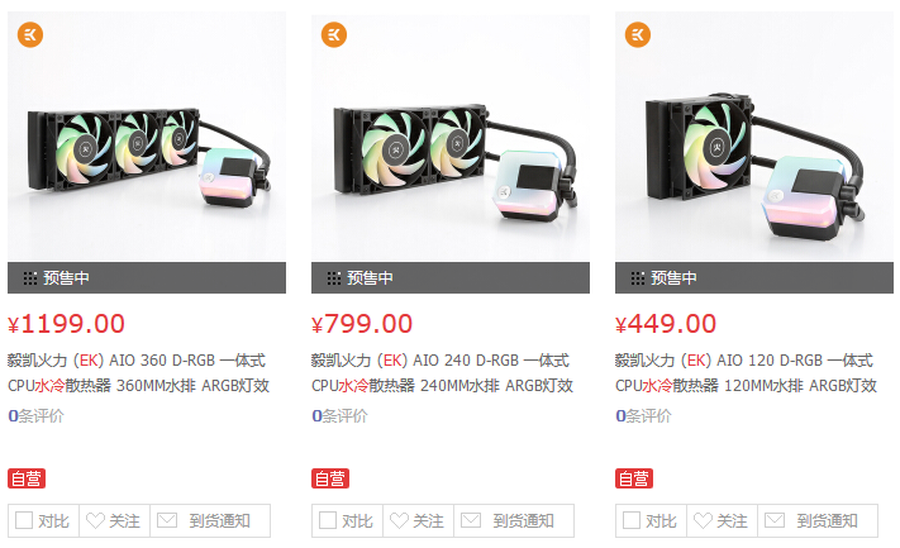
Task: Click the envelope icon for the AIO 360 arrival notice
Action: tap(168, 520)
